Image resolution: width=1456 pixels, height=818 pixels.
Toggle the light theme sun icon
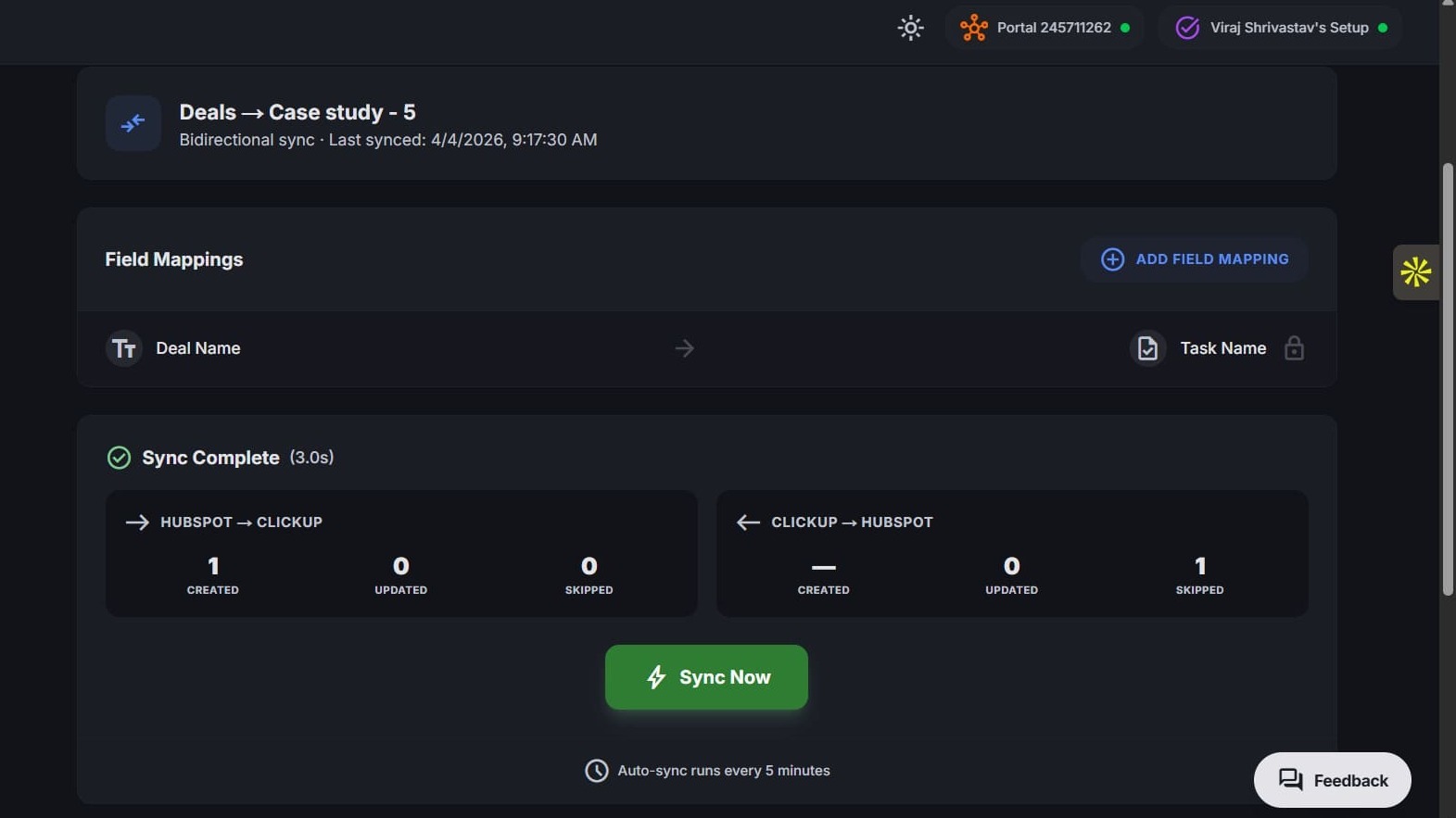[x=910, y=28]
